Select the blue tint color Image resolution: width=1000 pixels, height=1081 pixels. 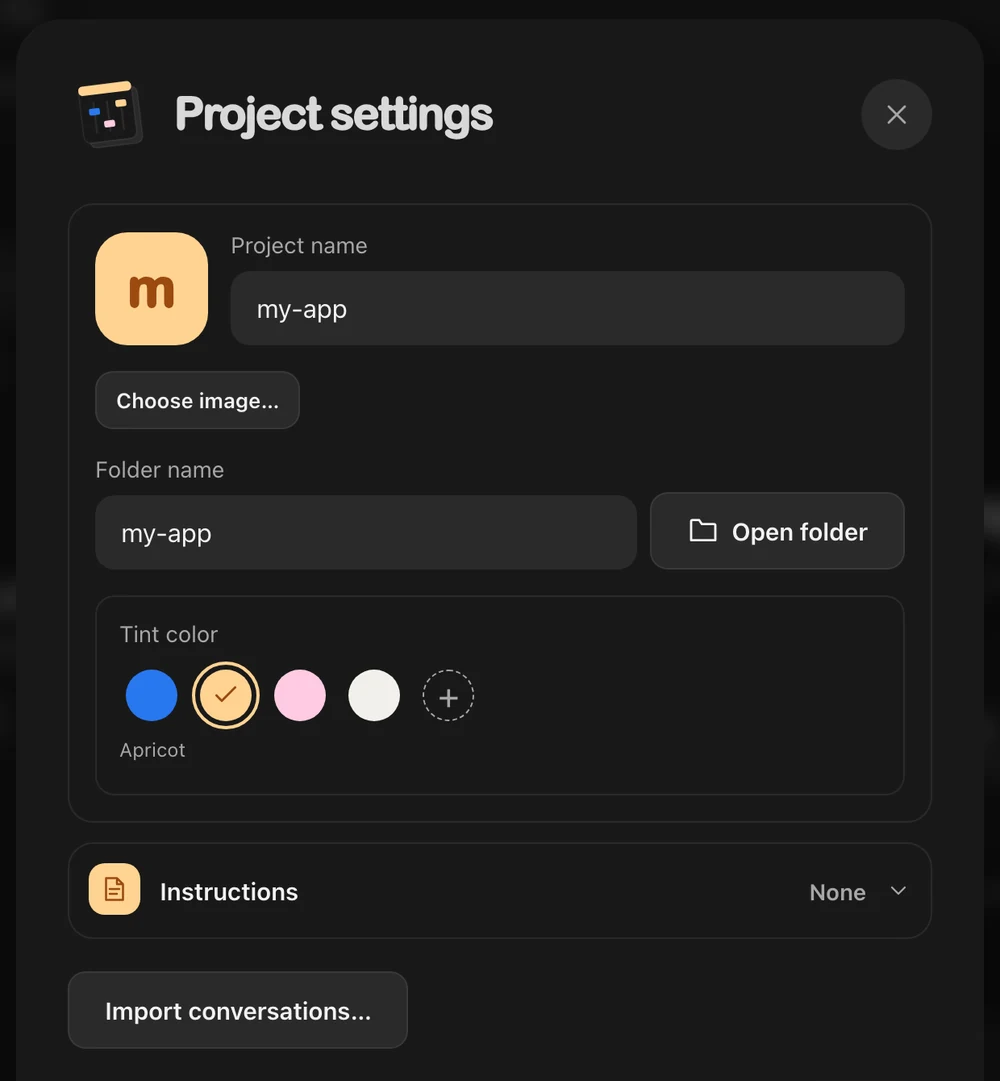pos(152,695)
